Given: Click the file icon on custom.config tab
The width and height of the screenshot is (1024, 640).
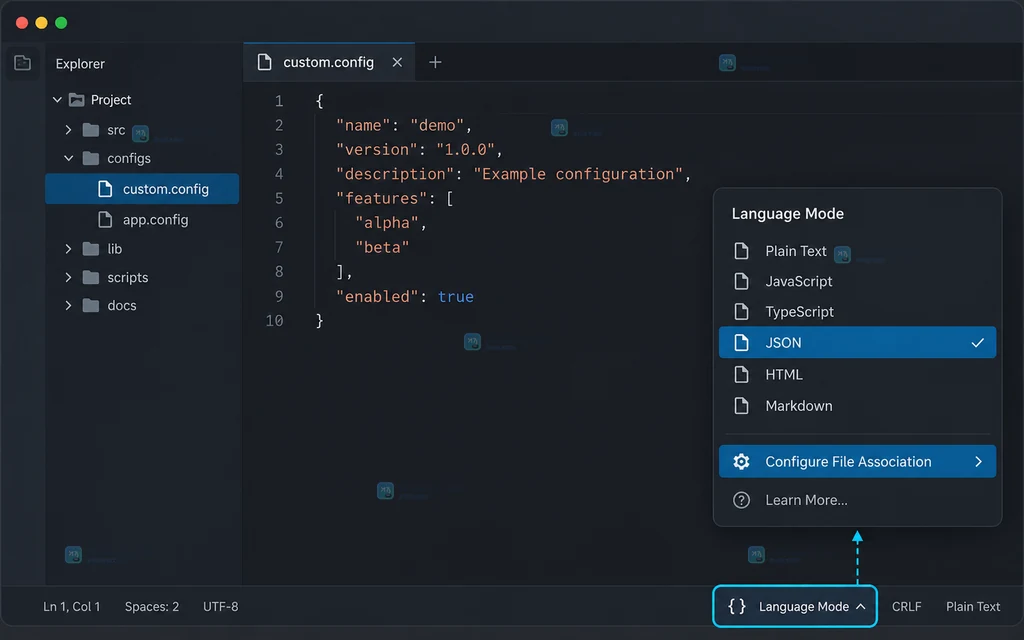Looking at the screenshot, I should (x=264, y=62).
